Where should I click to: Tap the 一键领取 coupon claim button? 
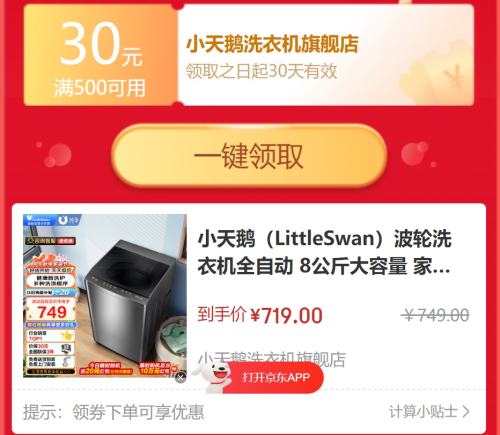coord(249,156)
